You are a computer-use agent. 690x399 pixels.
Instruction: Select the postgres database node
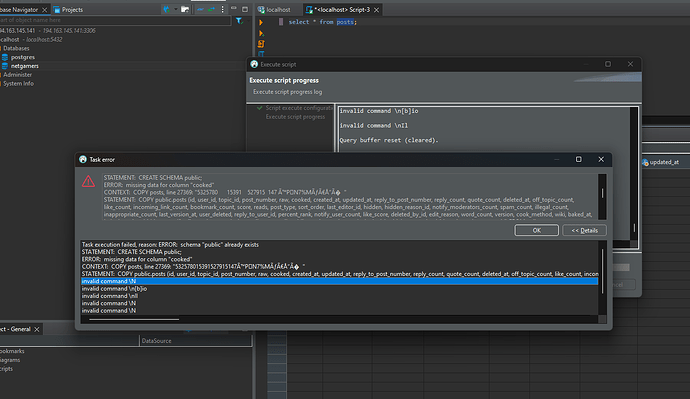click(x=18, y=57)
